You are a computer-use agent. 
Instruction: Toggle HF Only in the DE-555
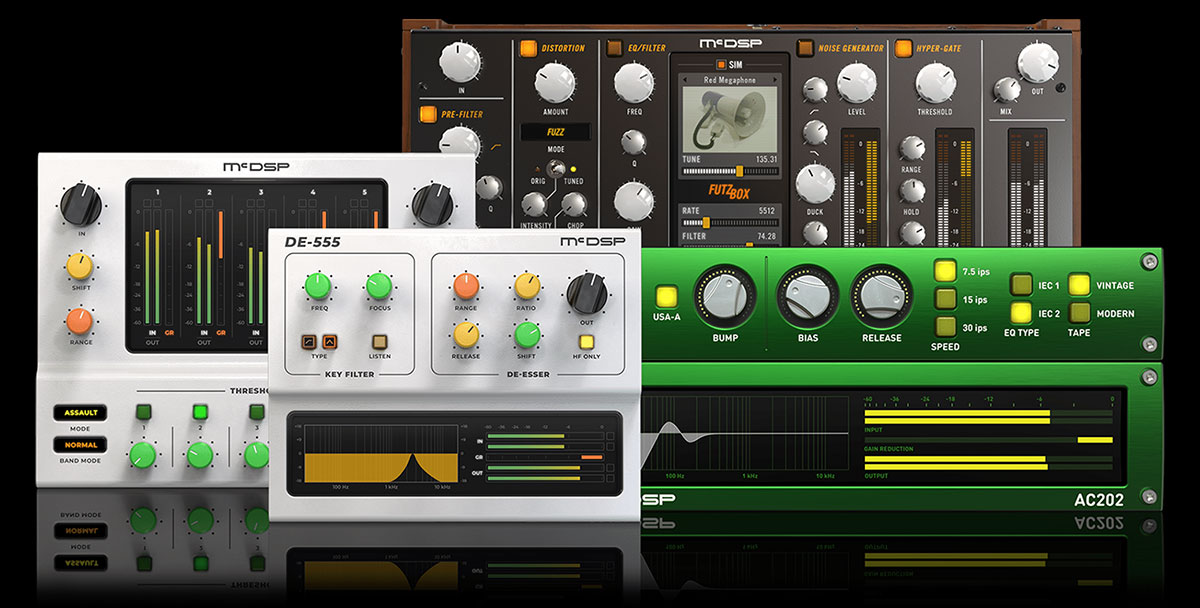[x=587, y=343]
